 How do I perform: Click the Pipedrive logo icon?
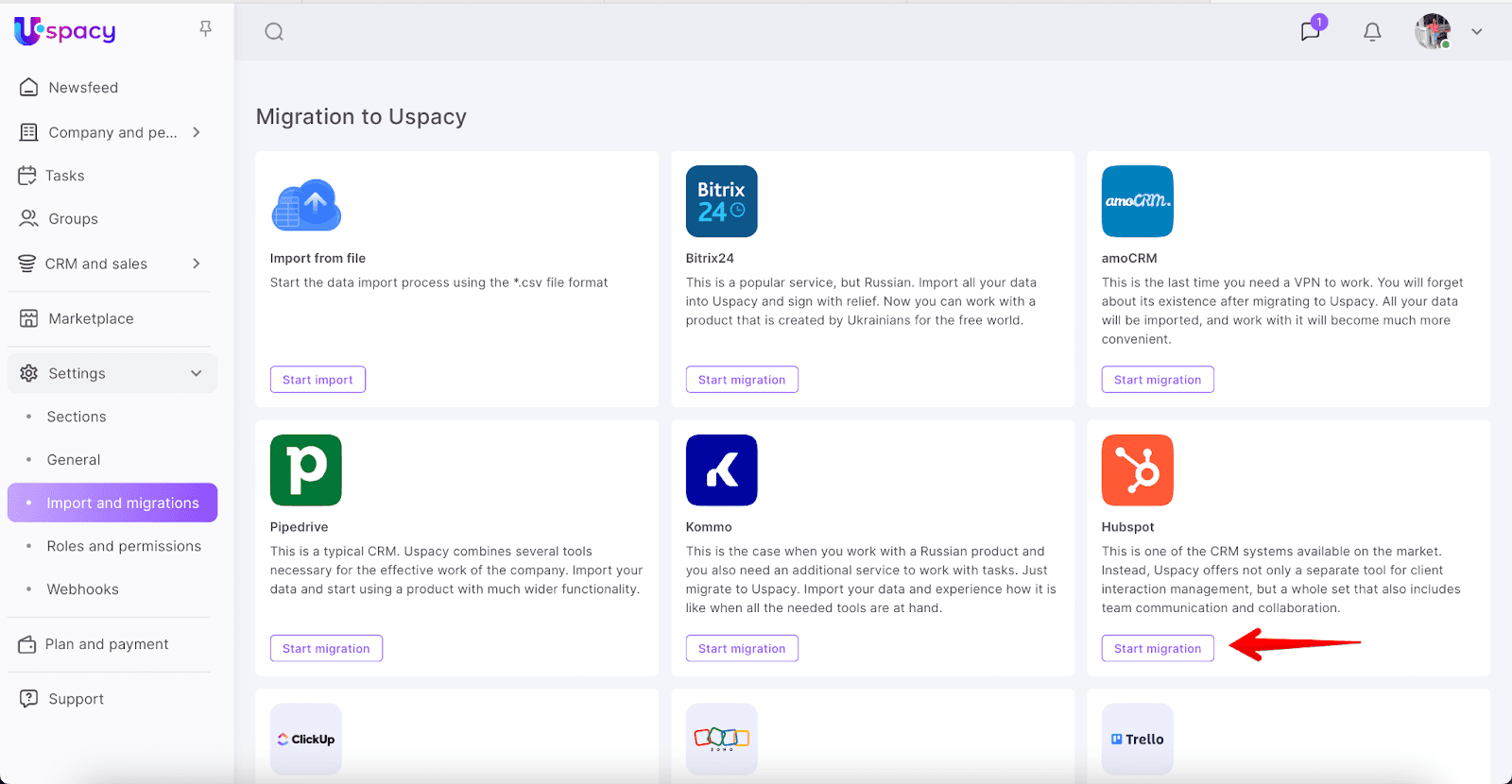coord(305,470)
